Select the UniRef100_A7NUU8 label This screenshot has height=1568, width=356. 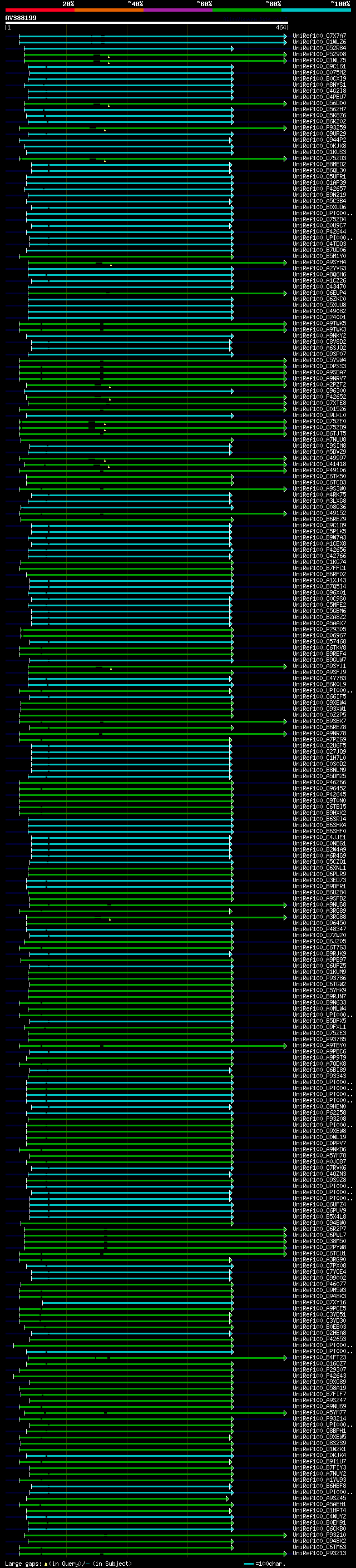coord(319,439)
